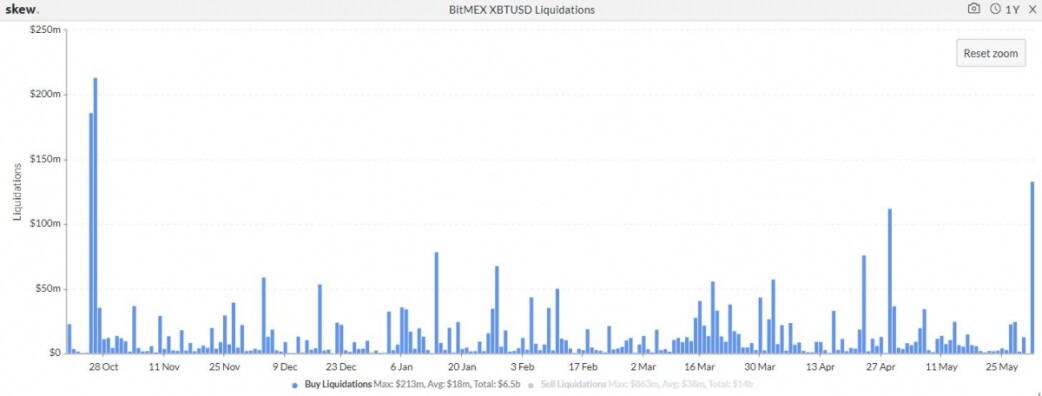Image resolution: width=1042 pixels, height=396 pixels.
Task: Click the tall bar just past 27 Apr
Action: 890,281
